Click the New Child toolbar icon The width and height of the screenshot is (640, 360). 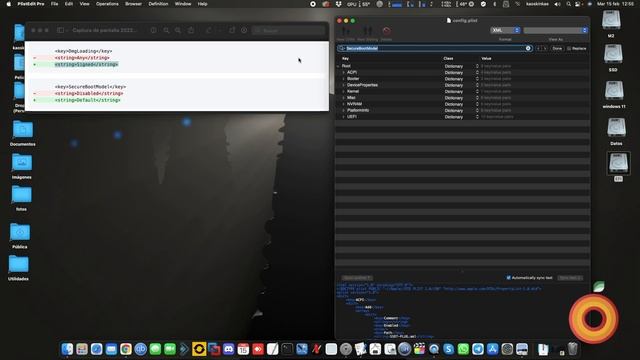point(346,31)
